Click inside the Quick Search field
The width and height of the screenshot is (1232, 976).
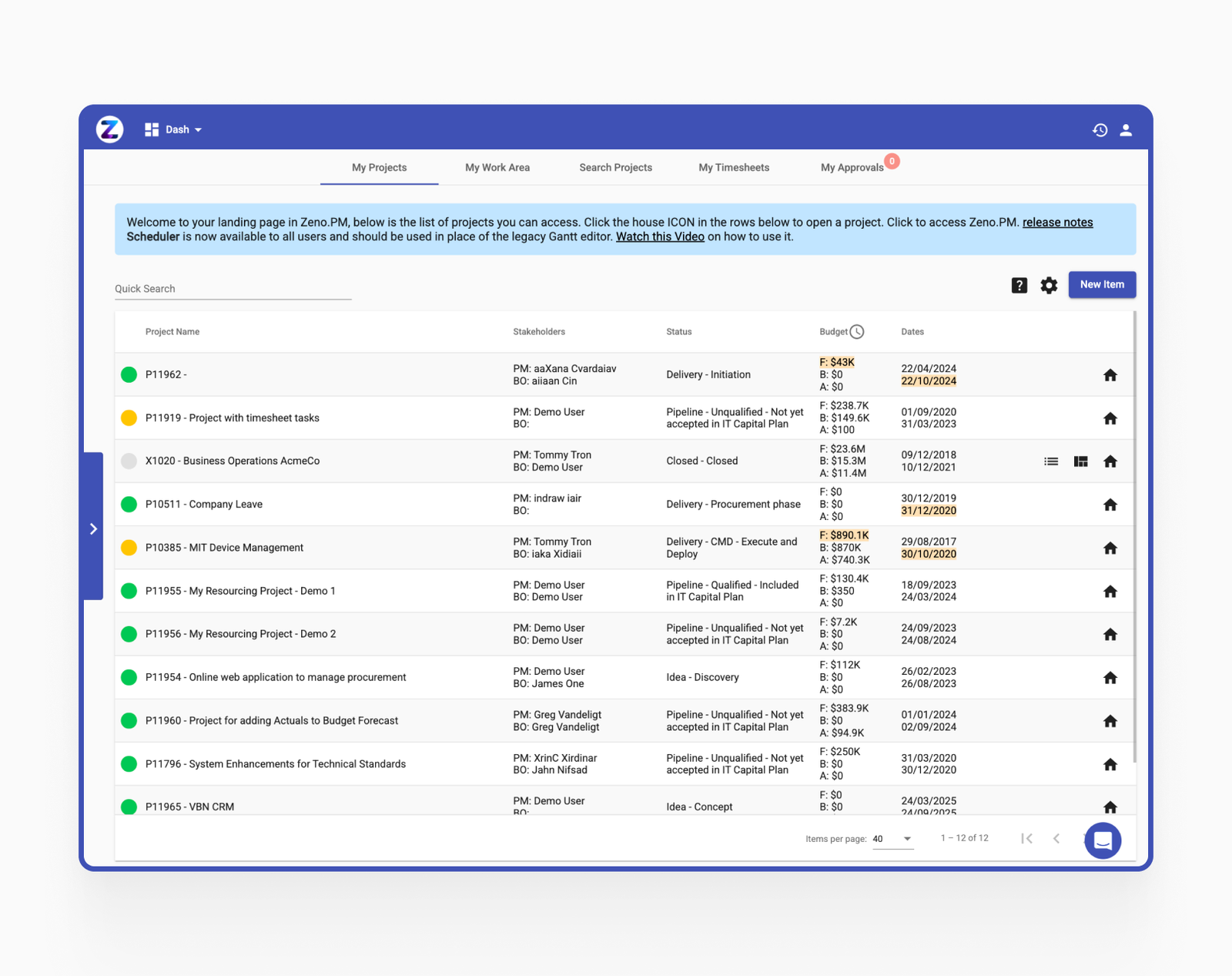231,288
